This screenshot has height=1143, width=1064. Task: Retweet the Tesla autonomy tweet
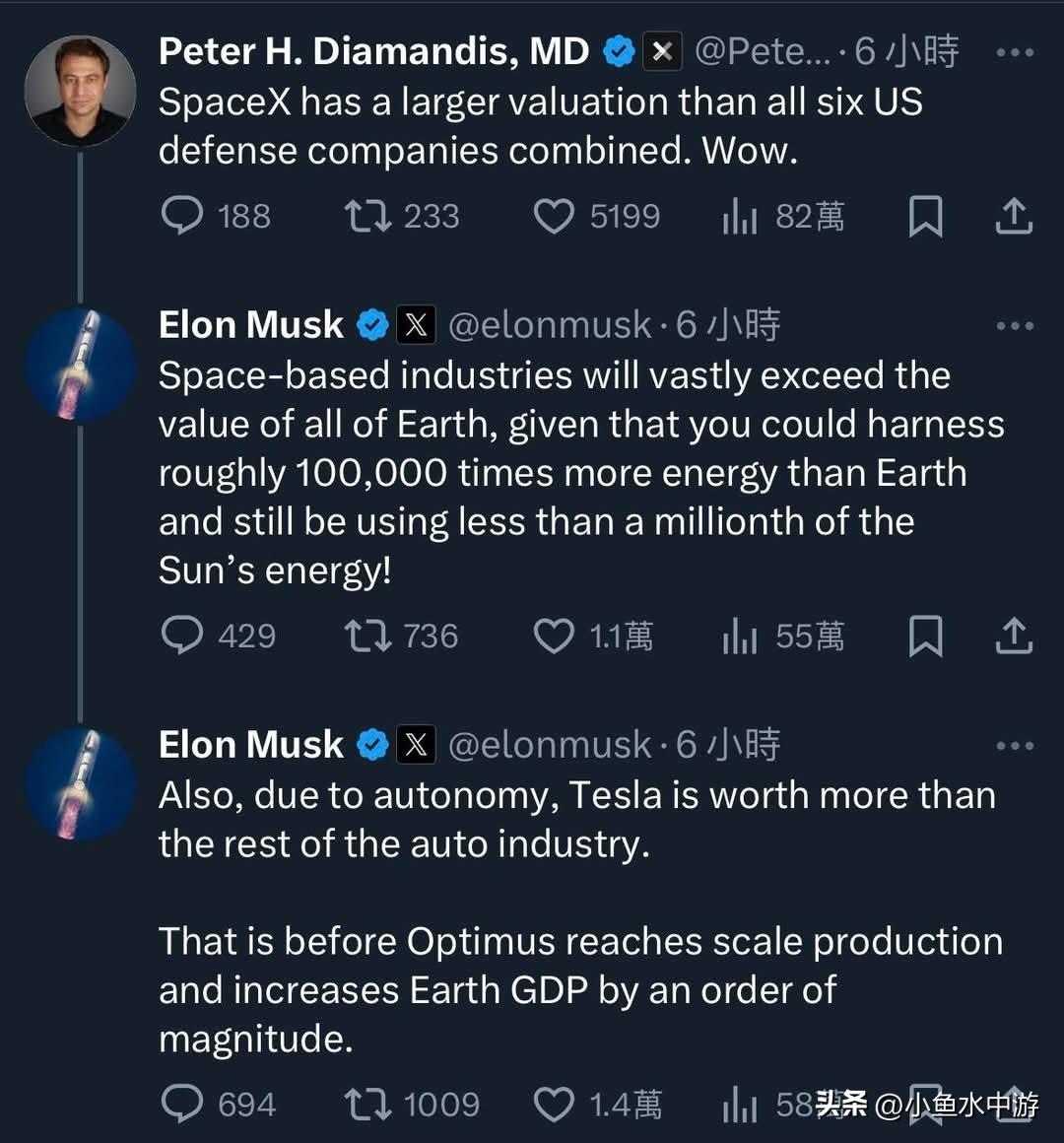coord(367,1104)
